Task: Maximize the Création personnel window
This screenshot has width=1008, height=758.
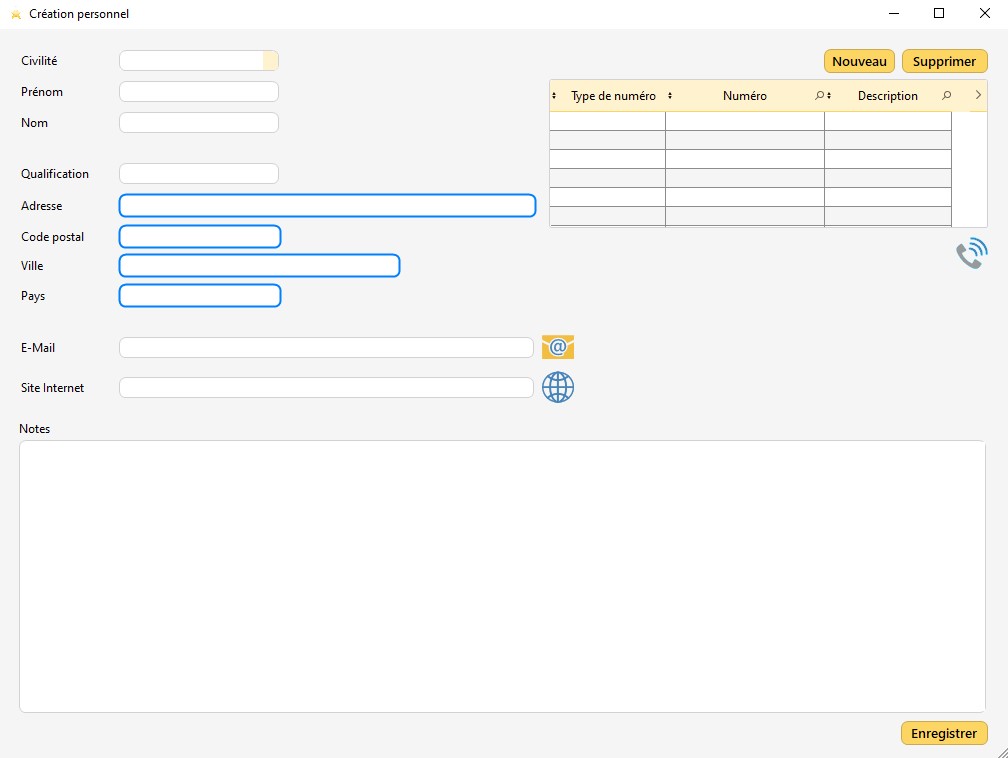Action: (x=939, y=14)
